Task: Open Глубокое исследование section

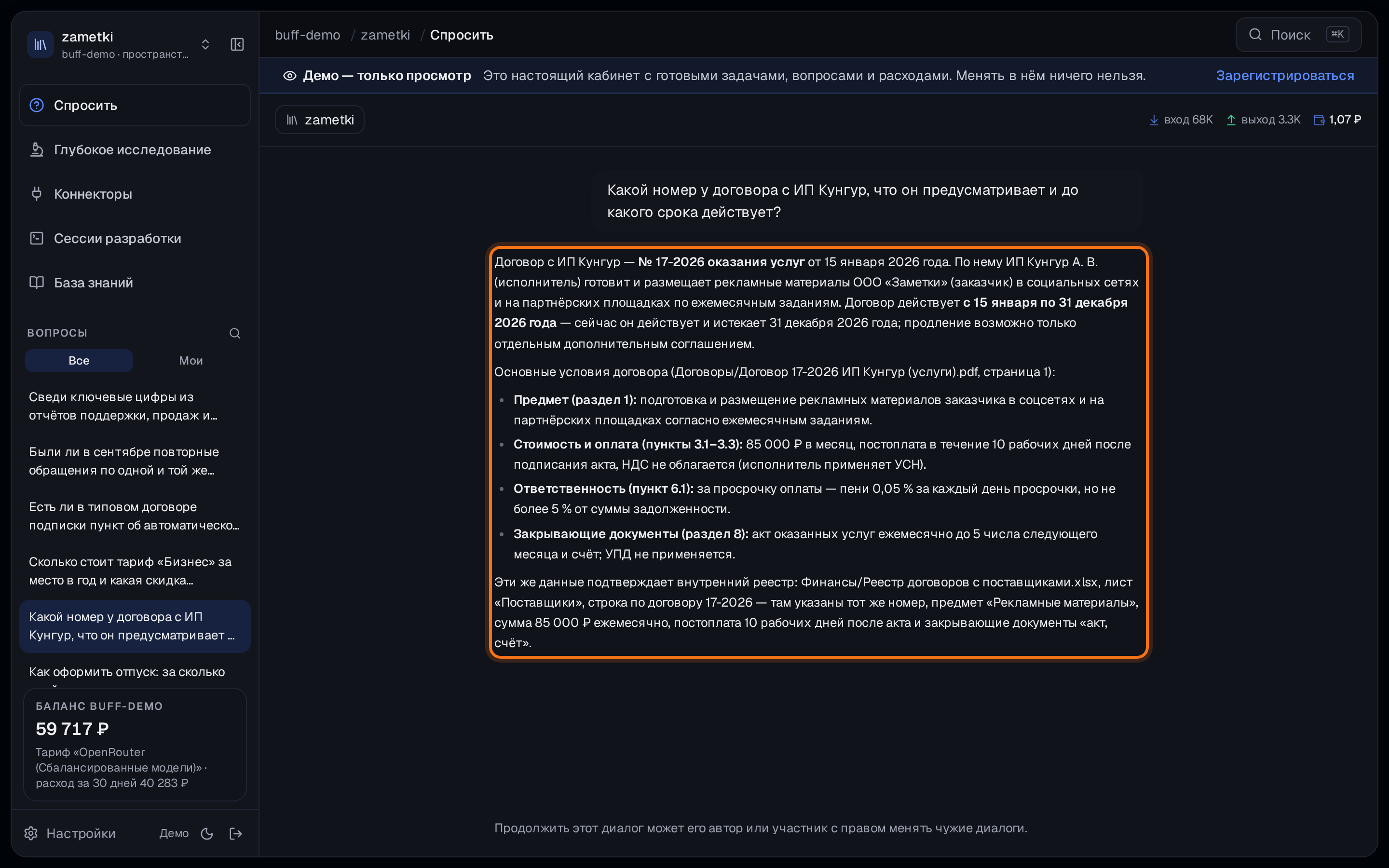Action: 135,150
